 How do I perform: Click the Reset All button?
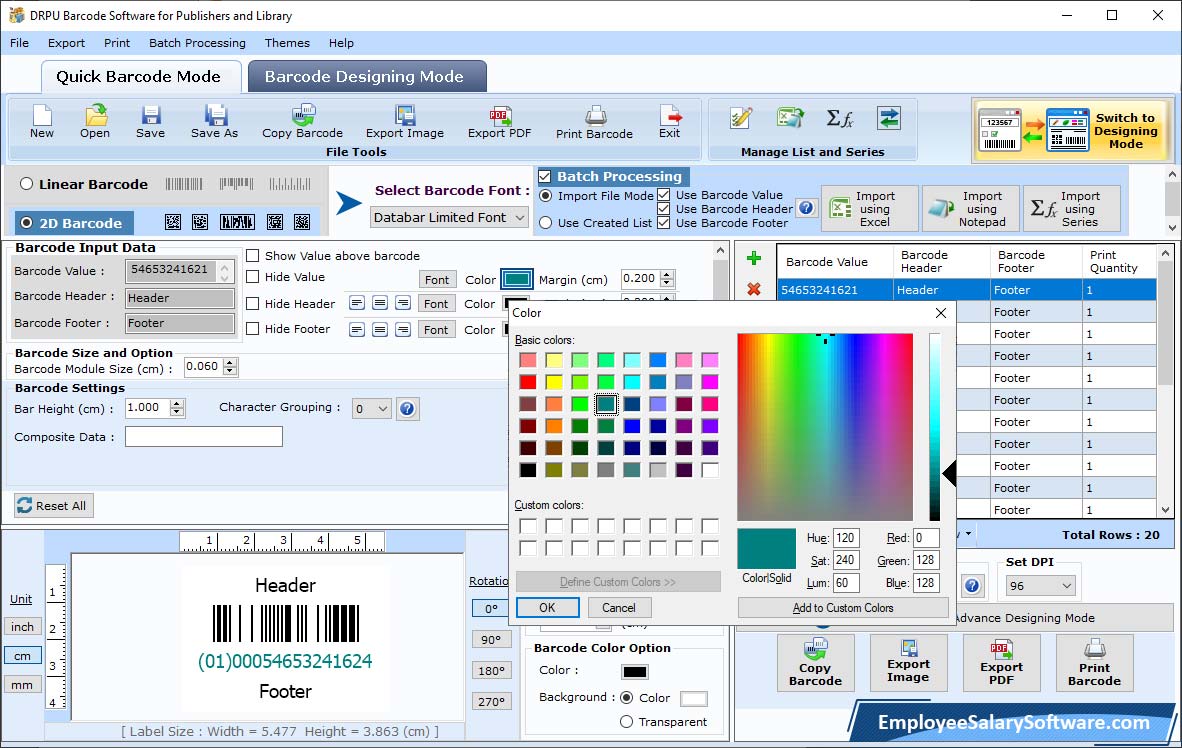point(53,505)
